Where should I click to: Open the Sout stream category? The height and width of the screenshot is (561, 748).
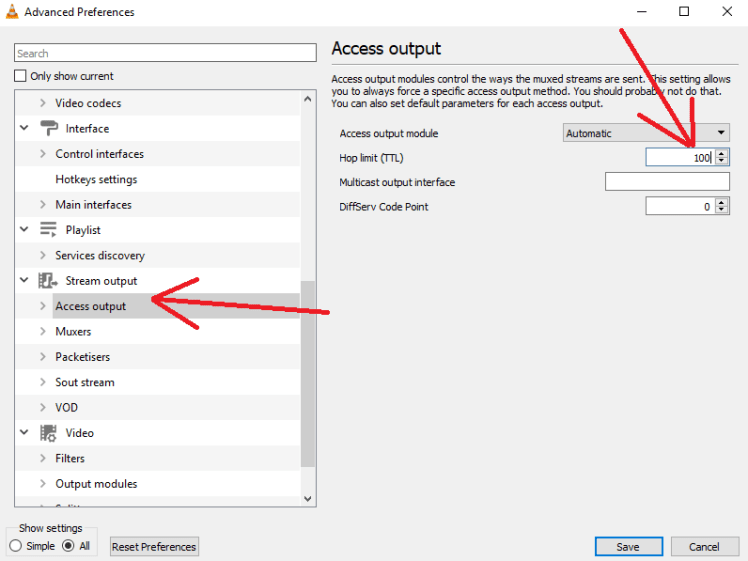click(x=85, y=382)
